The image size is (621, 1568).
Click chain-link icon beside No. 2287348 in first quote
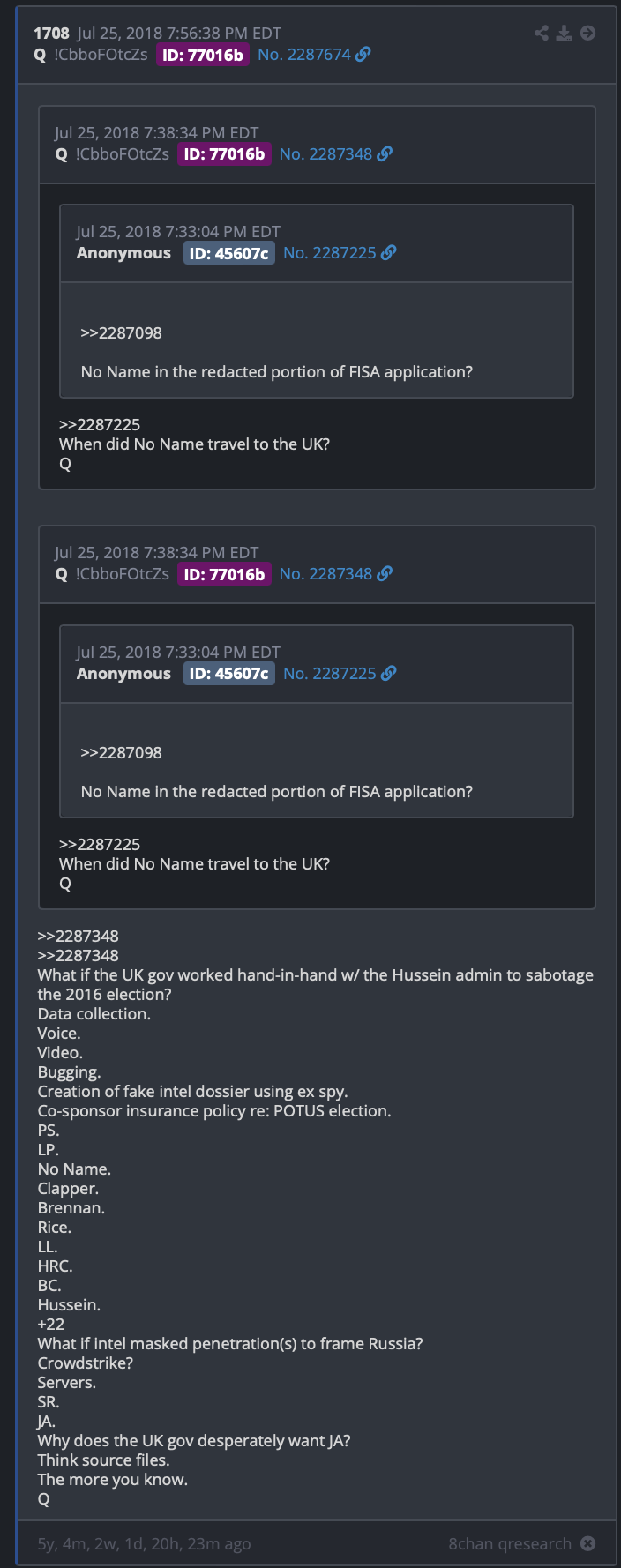coord(385,153)
